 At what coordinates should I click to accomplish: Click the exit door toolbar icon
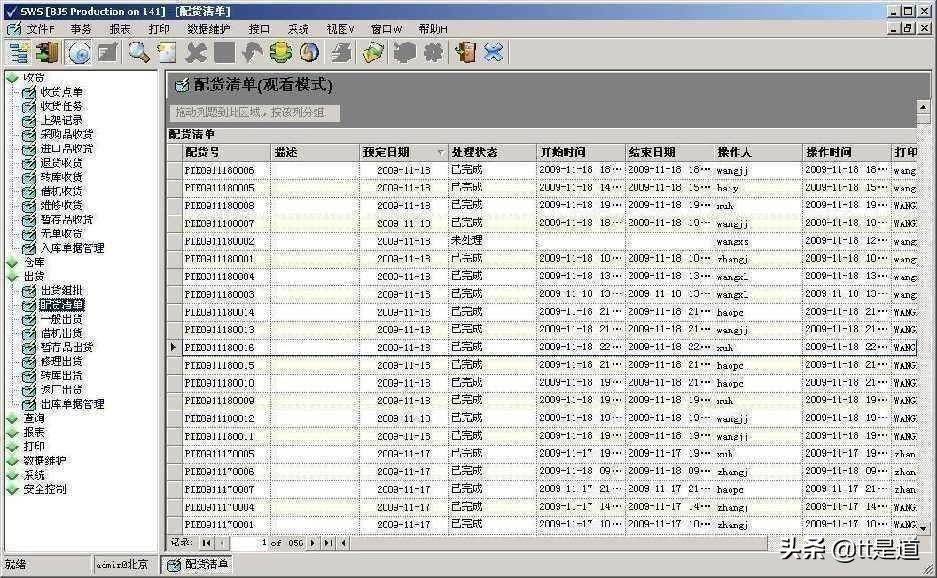(x=465, y=53)
